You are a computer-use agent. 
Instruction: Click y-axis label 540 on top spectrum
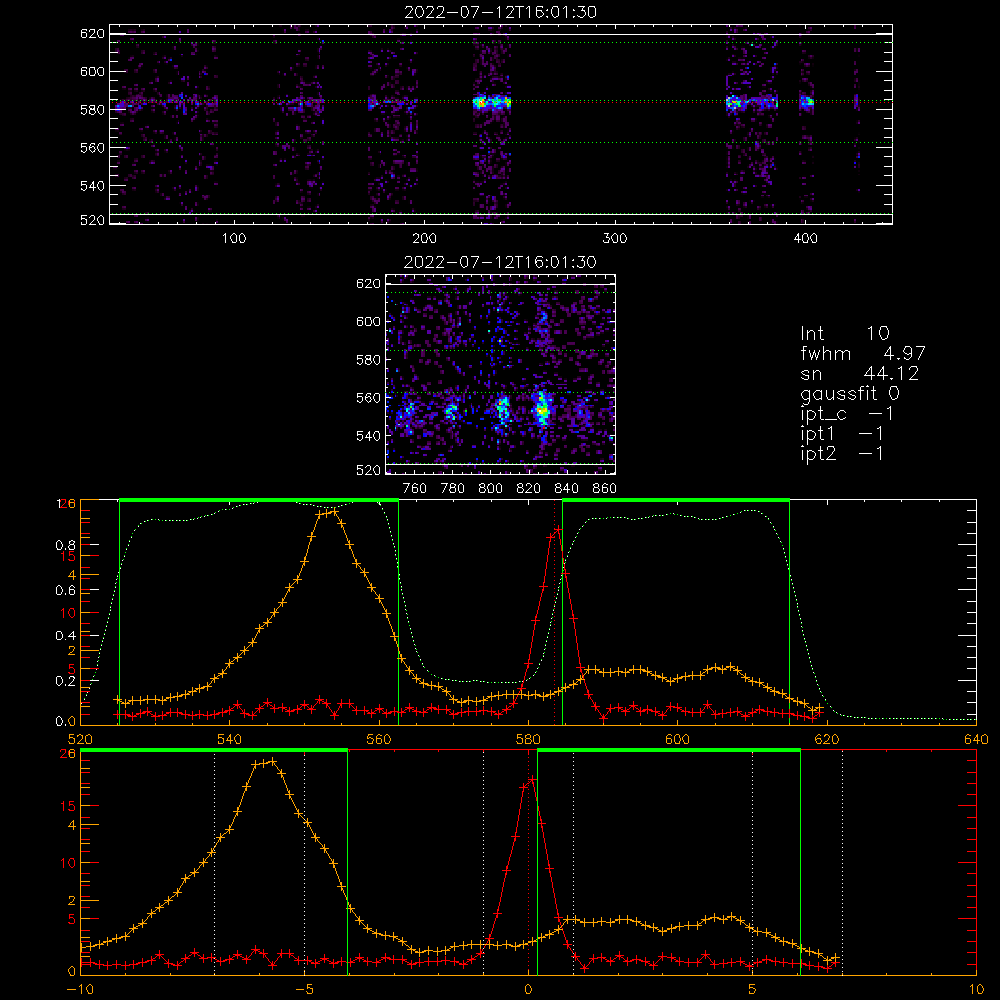pyautogui.click(x=92, y=186)
